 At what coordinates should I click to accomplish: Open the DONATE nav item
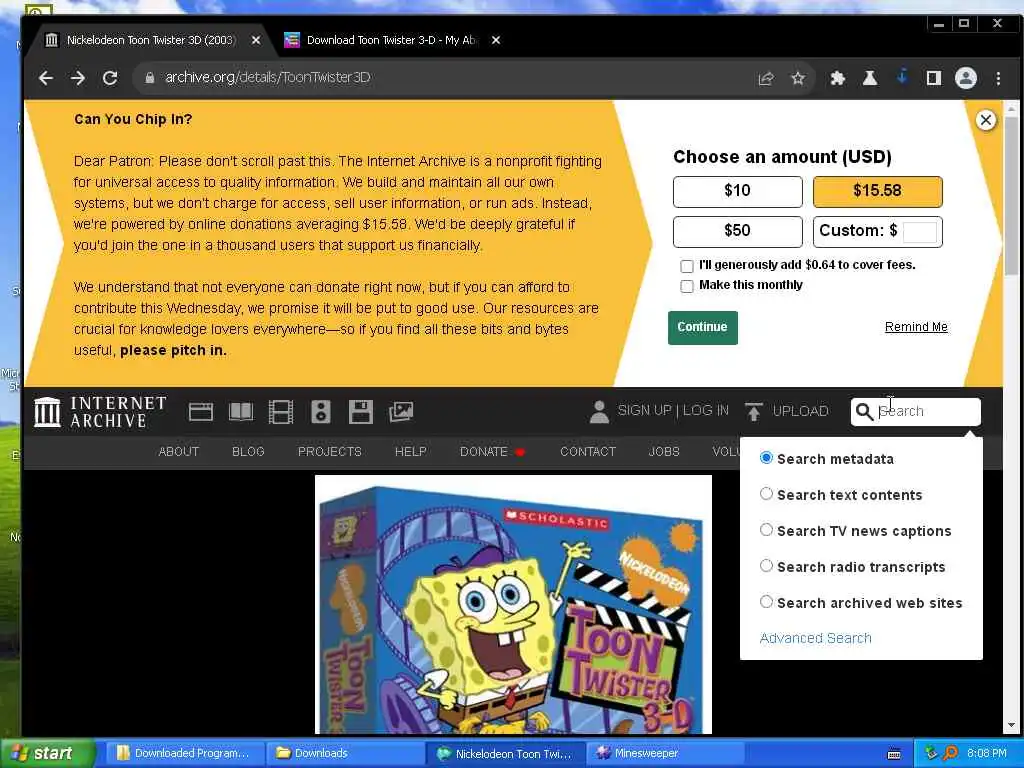492,451
